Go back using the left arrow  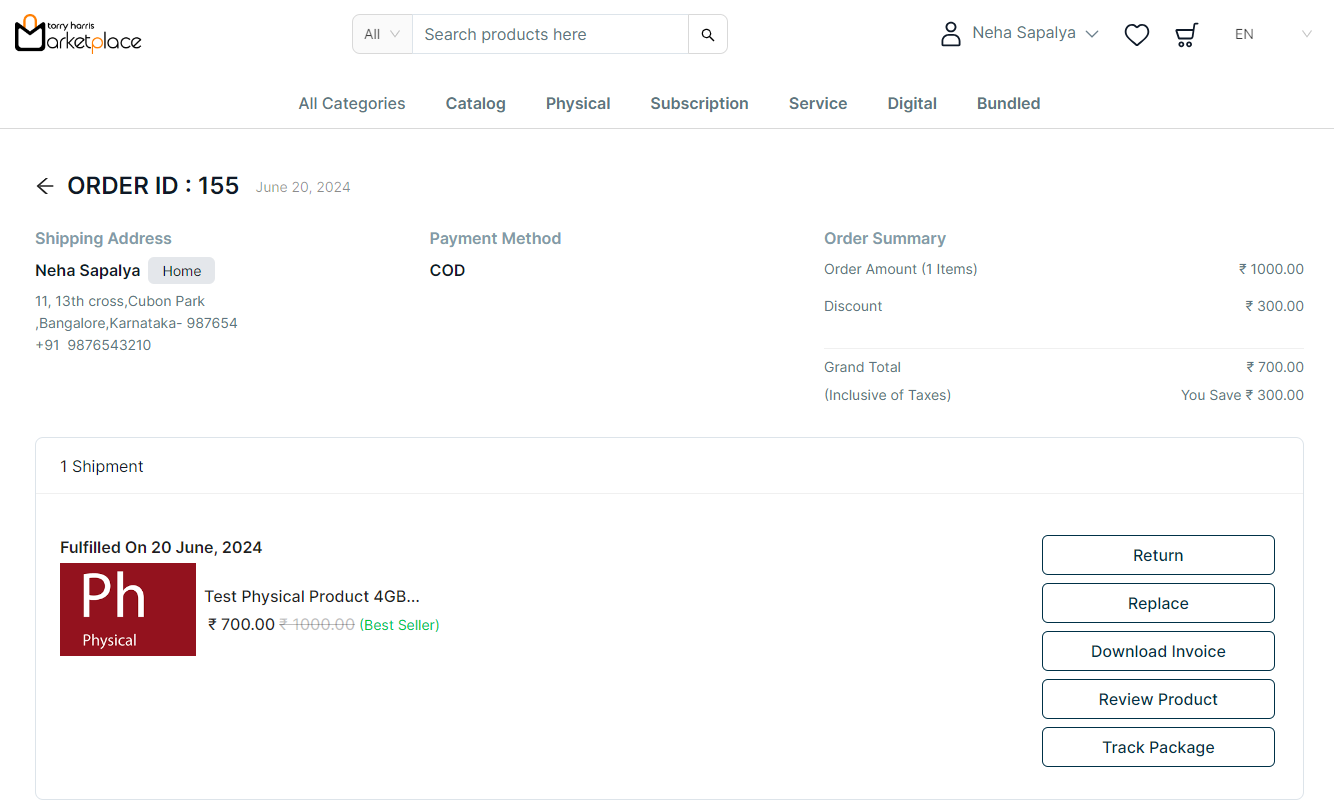coord(44,186)
